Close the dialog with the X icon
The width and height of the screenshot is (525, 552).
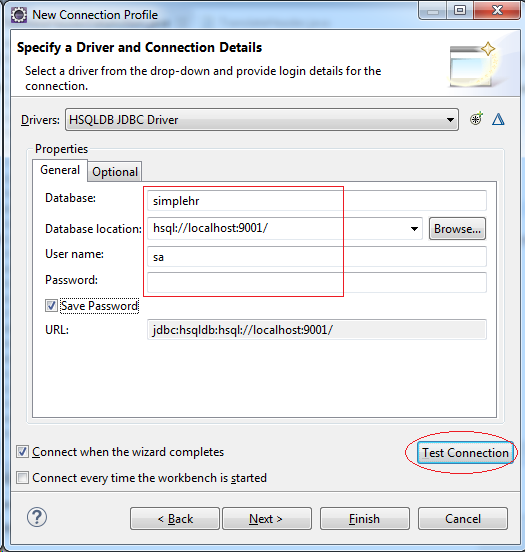497,11
